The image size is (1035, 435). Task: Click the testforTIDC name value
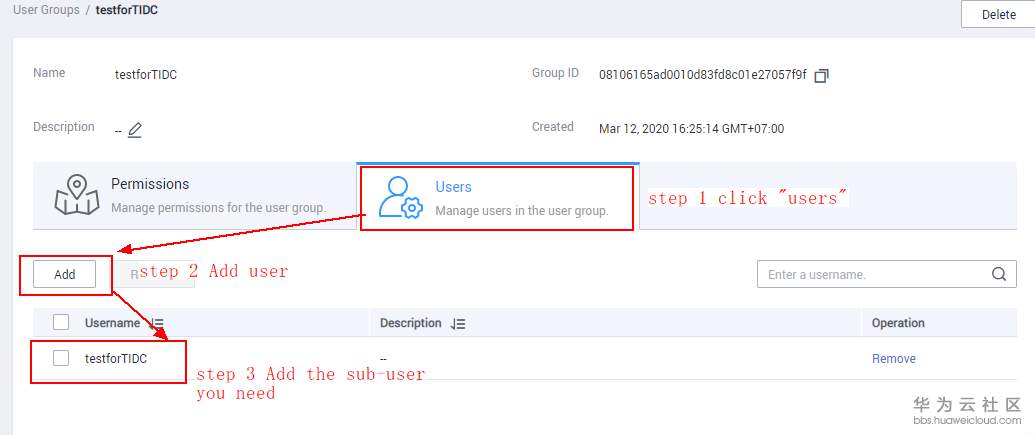click(x=146, y=75)
